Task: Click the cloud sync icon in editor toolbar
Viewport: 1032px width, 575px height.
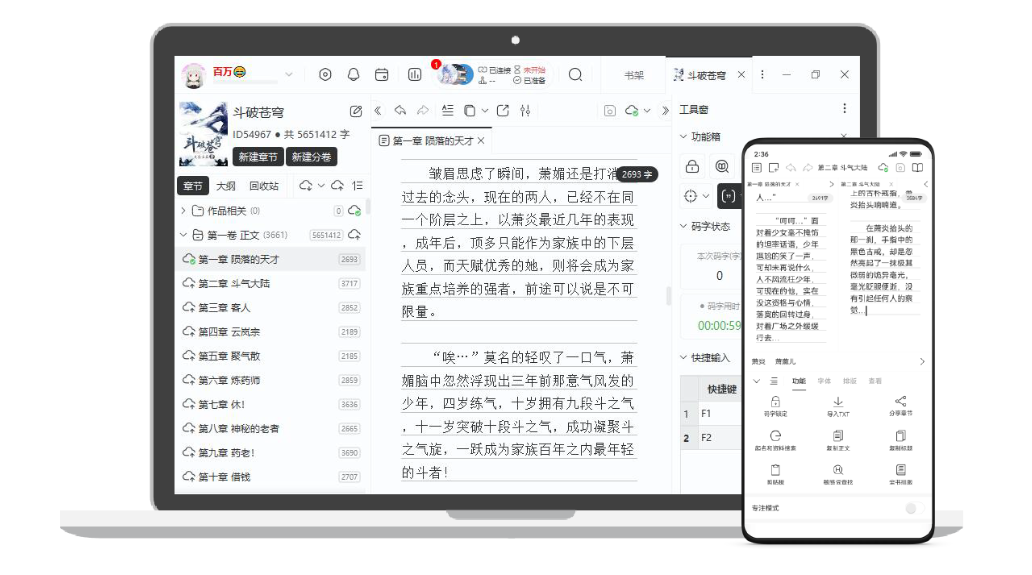Action: pyautogui.click(x=632, y=111)
